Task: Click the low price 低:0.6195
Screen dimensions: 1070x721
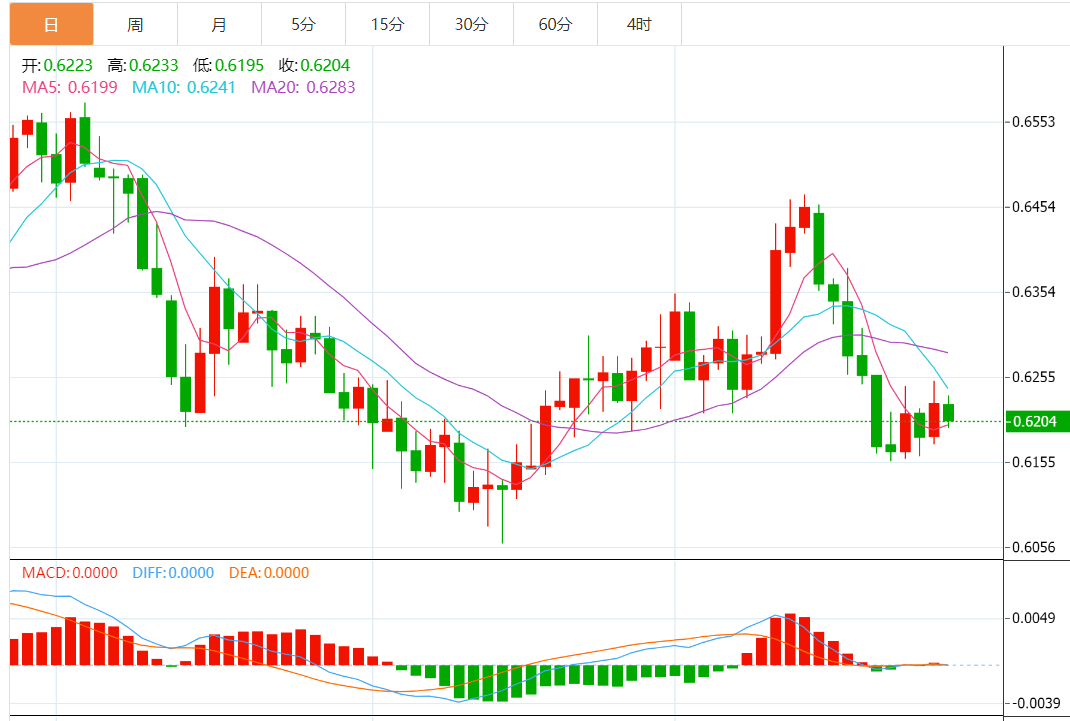Action: [228, 65]
